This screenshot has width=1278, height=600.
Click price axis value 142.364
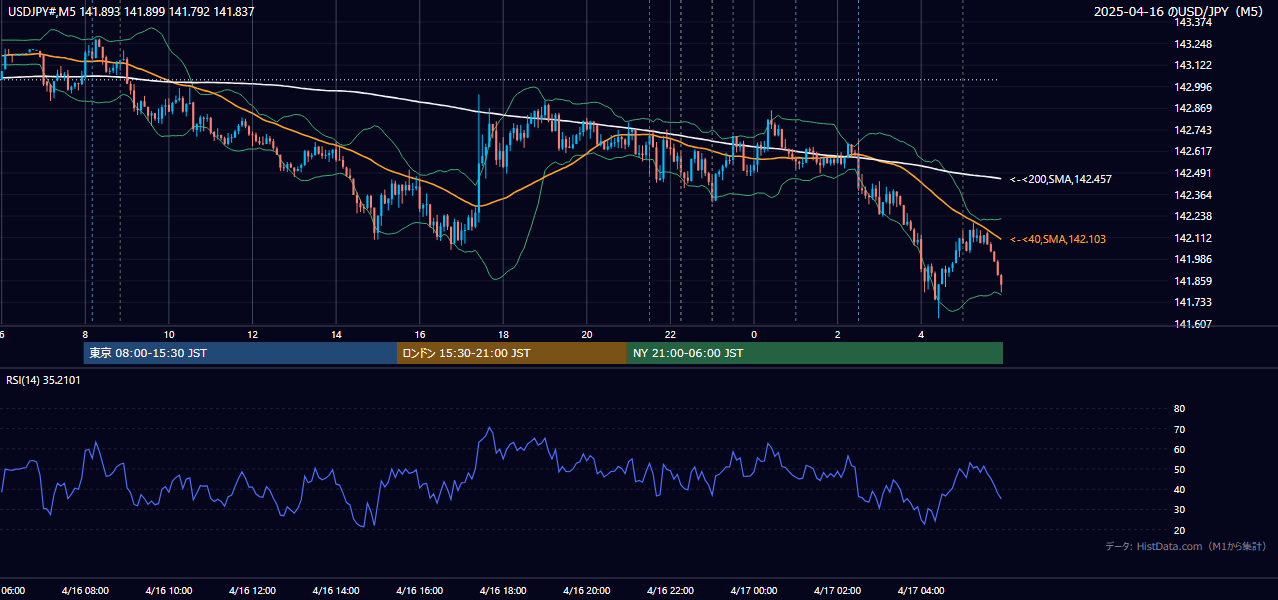point(1193,195)
